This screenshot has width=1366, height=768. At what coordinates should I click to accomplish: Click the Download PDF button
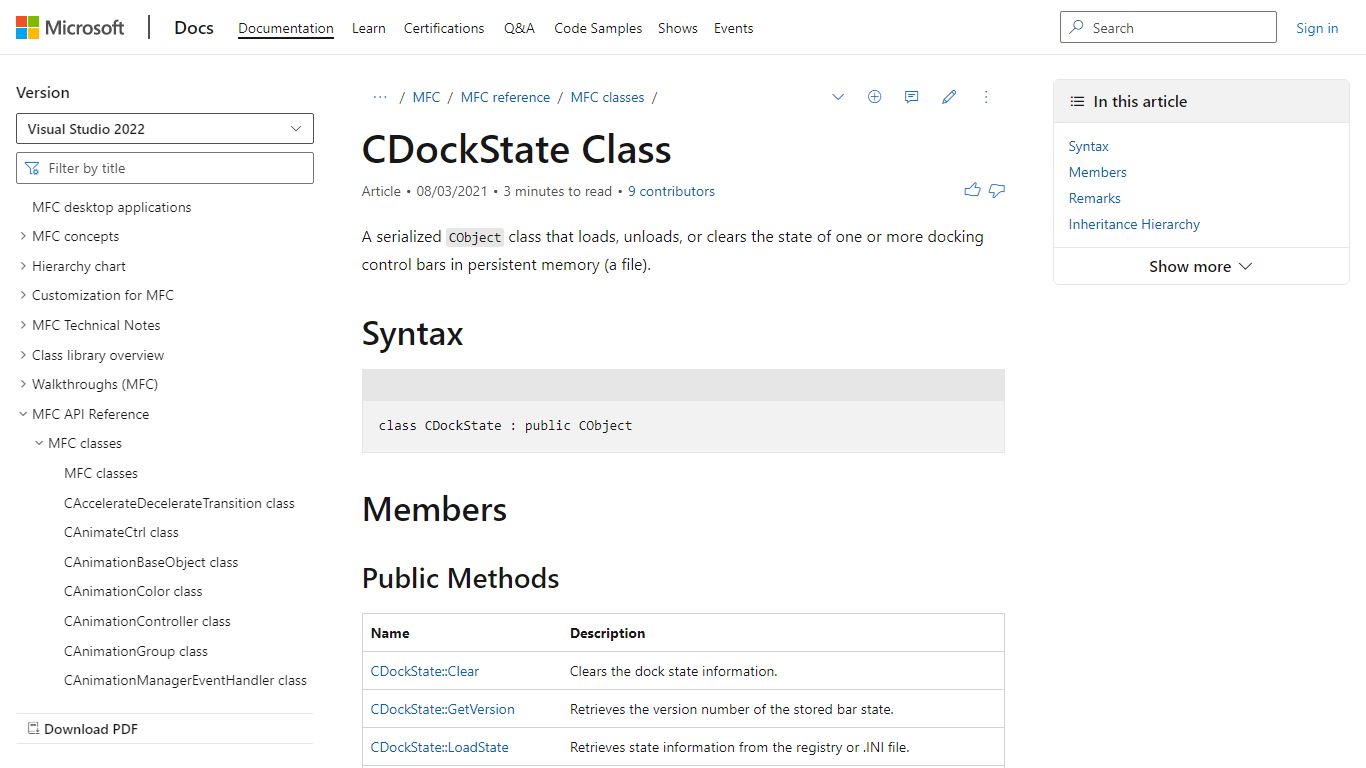(165, 729)
